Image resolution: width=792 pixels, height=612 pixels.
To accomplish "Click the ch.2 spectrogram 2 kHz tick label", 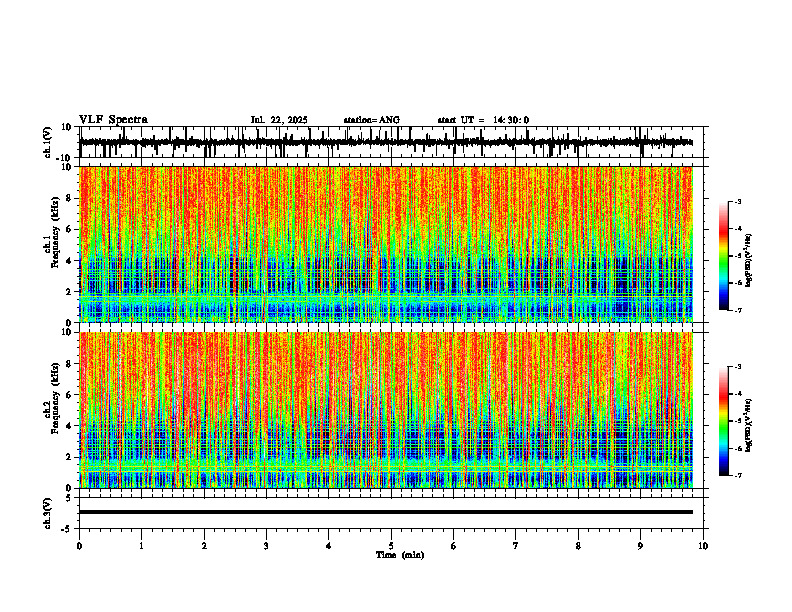I will point(70,457).
